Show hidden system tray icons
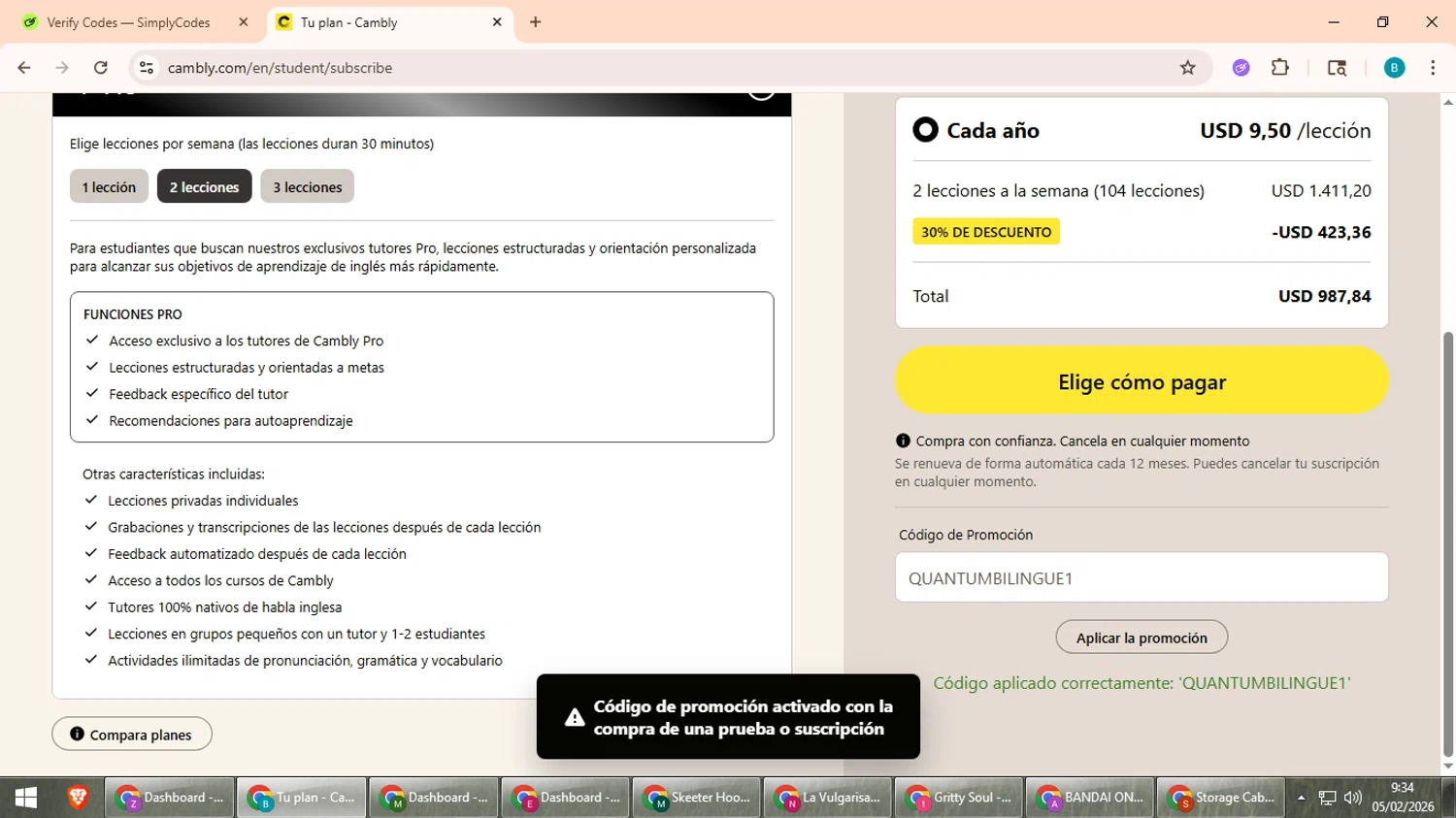The height and width of the screenshot is (818, 1456). click(x=1301, y=798)
